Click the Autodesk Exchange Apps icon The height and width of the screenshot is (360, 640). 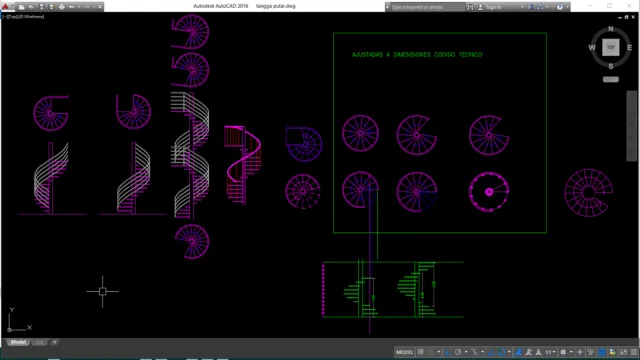[x=530, y=7]
